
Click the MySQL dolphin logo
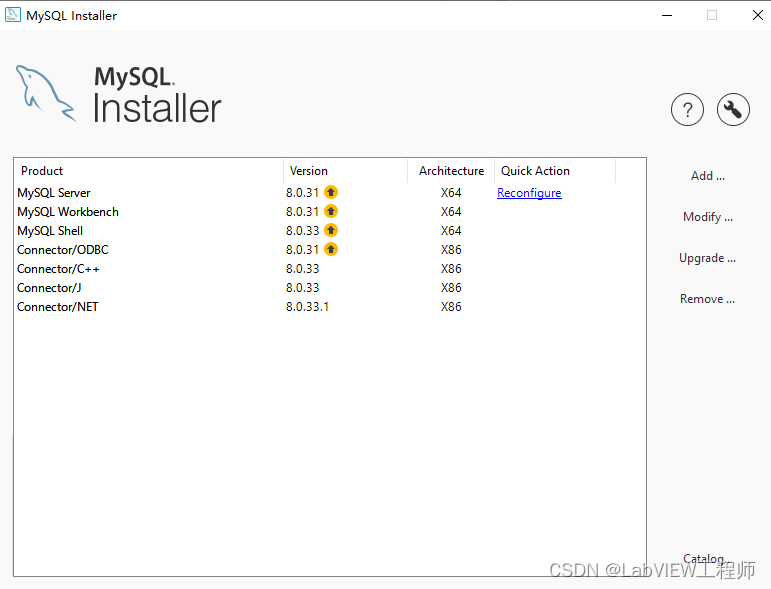coord(46,93)
